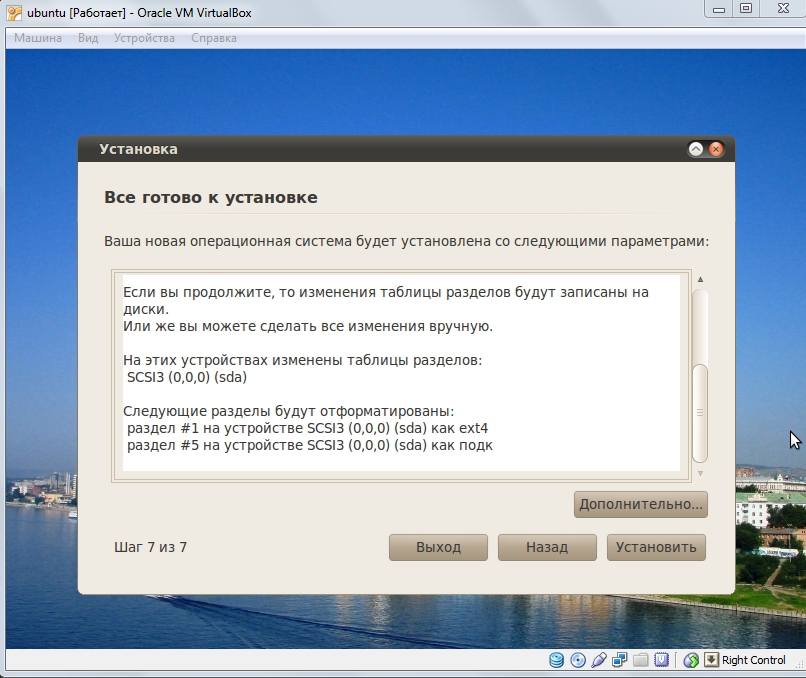Screen dimensions: 806x678
Task: Maximize the VirtualBox window
Action: coord(746,9)
